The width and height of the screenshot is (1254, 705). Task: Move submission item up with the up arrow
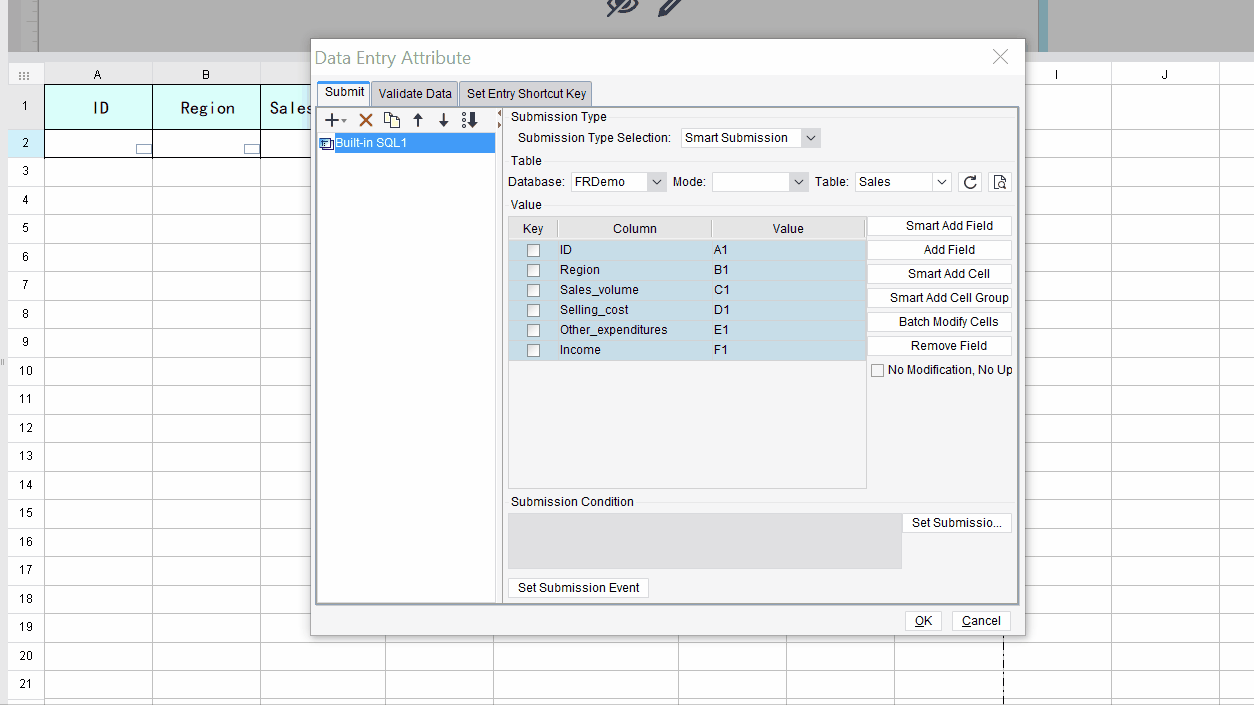418,120
